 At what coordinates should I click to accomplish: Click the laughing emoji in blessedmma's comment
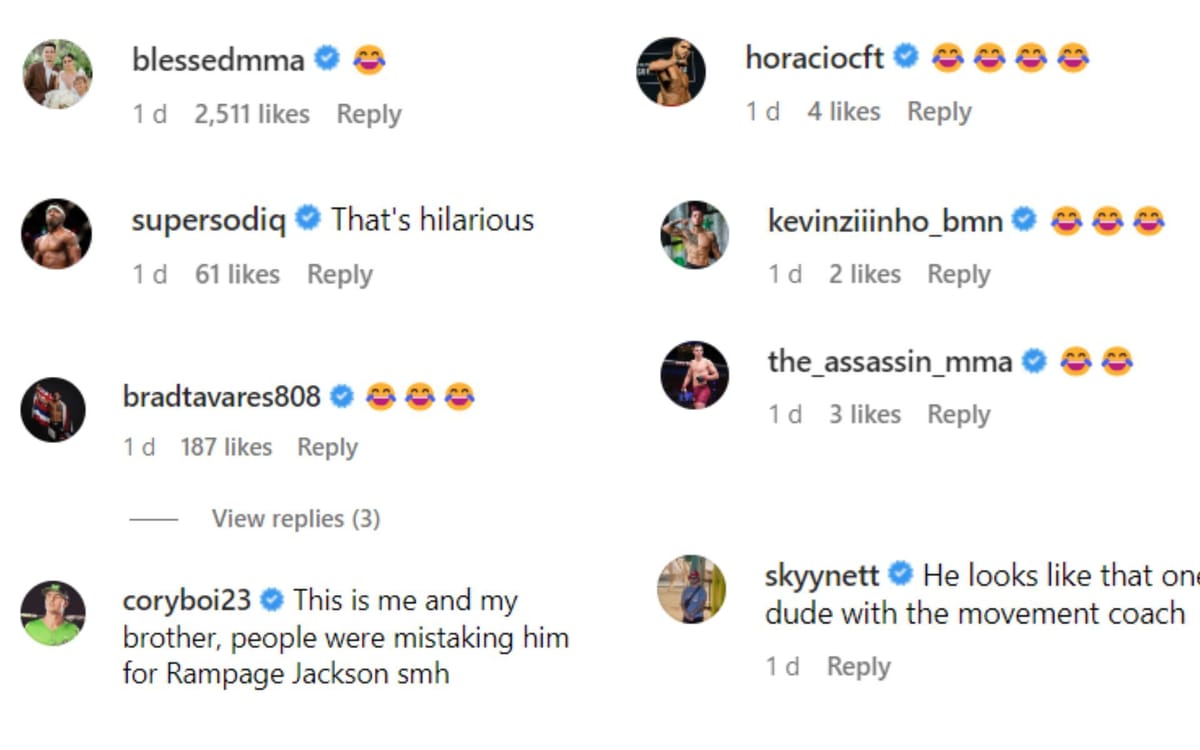[367, 59]
